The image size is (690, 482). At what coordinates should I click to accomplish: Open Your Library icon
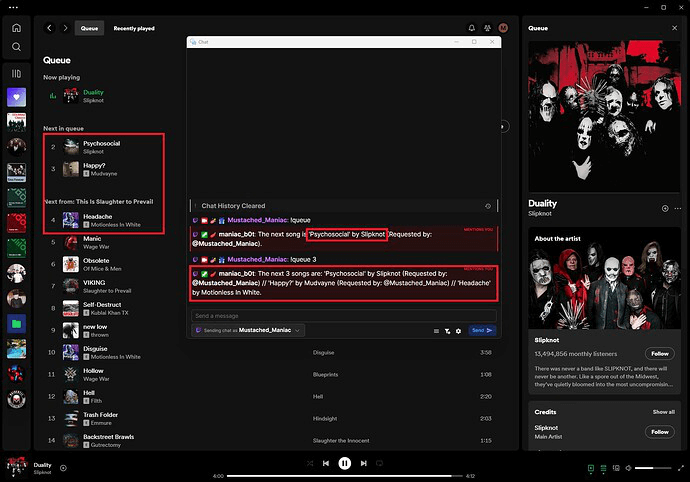click(x=16, y=74)
